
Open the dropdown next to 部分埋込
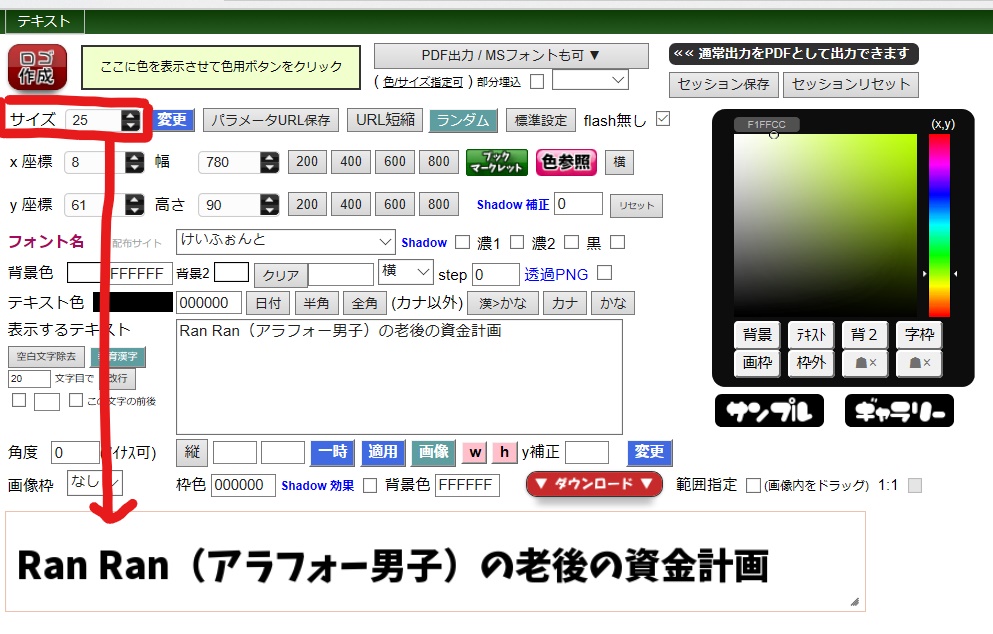pos(590,80)
